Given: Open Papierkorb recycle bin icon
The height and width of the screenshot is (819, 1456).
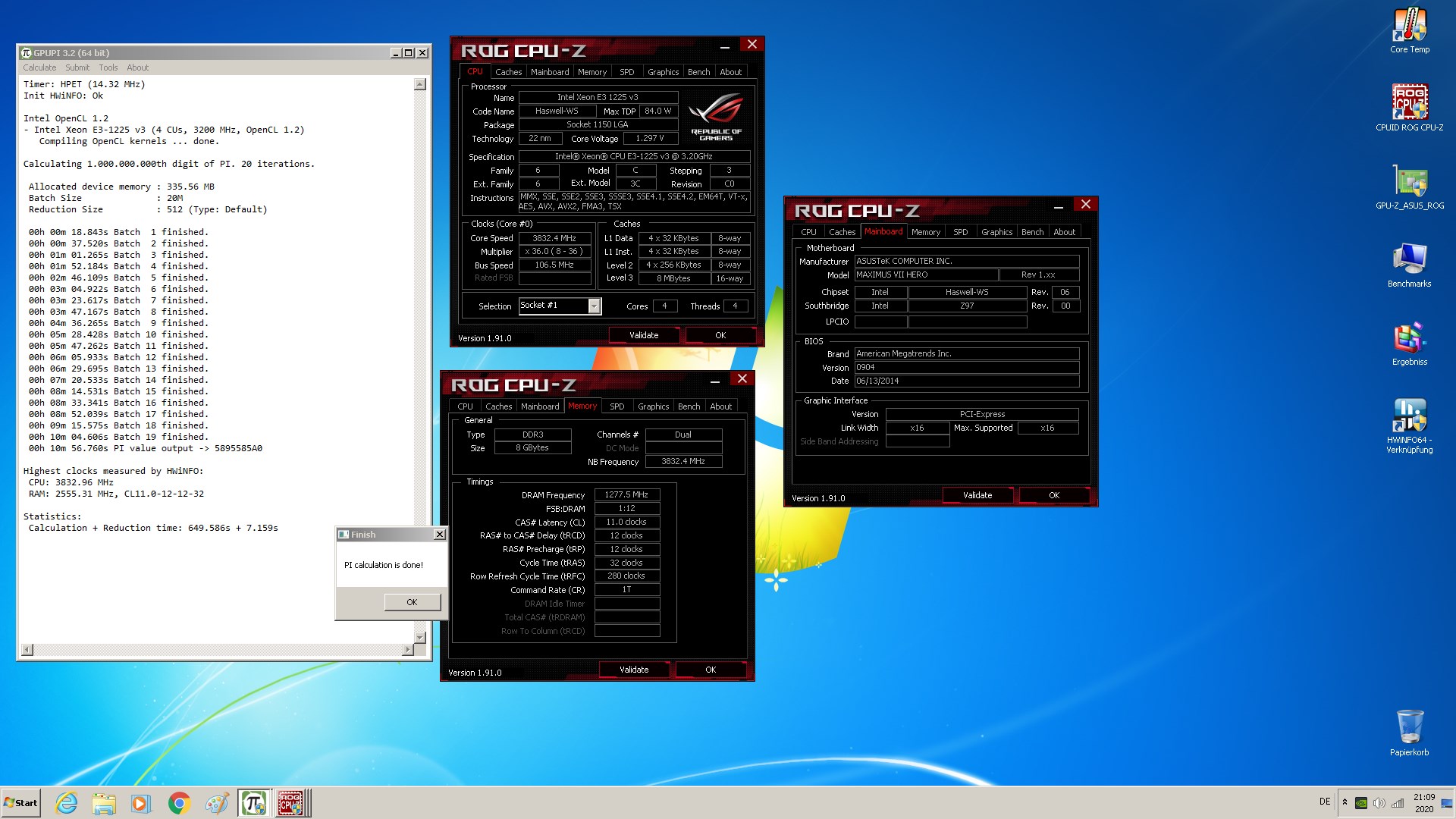Looking at the screenshot, I should (1409, 733).
